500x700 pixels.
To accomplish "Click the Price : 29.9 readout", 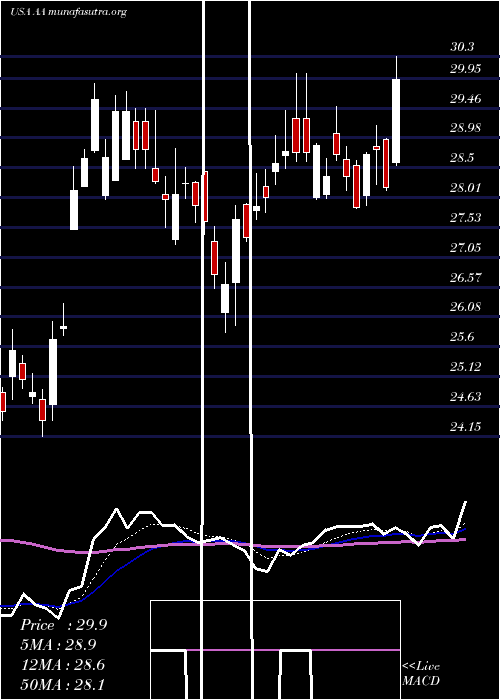I will point(63,625).
